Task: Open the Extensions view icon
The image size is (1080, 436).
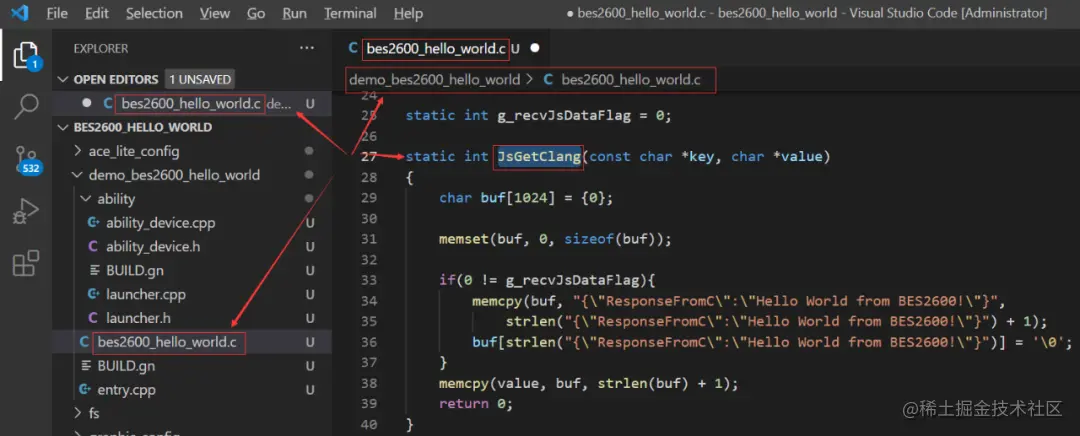Action: [x=25, y=263]
